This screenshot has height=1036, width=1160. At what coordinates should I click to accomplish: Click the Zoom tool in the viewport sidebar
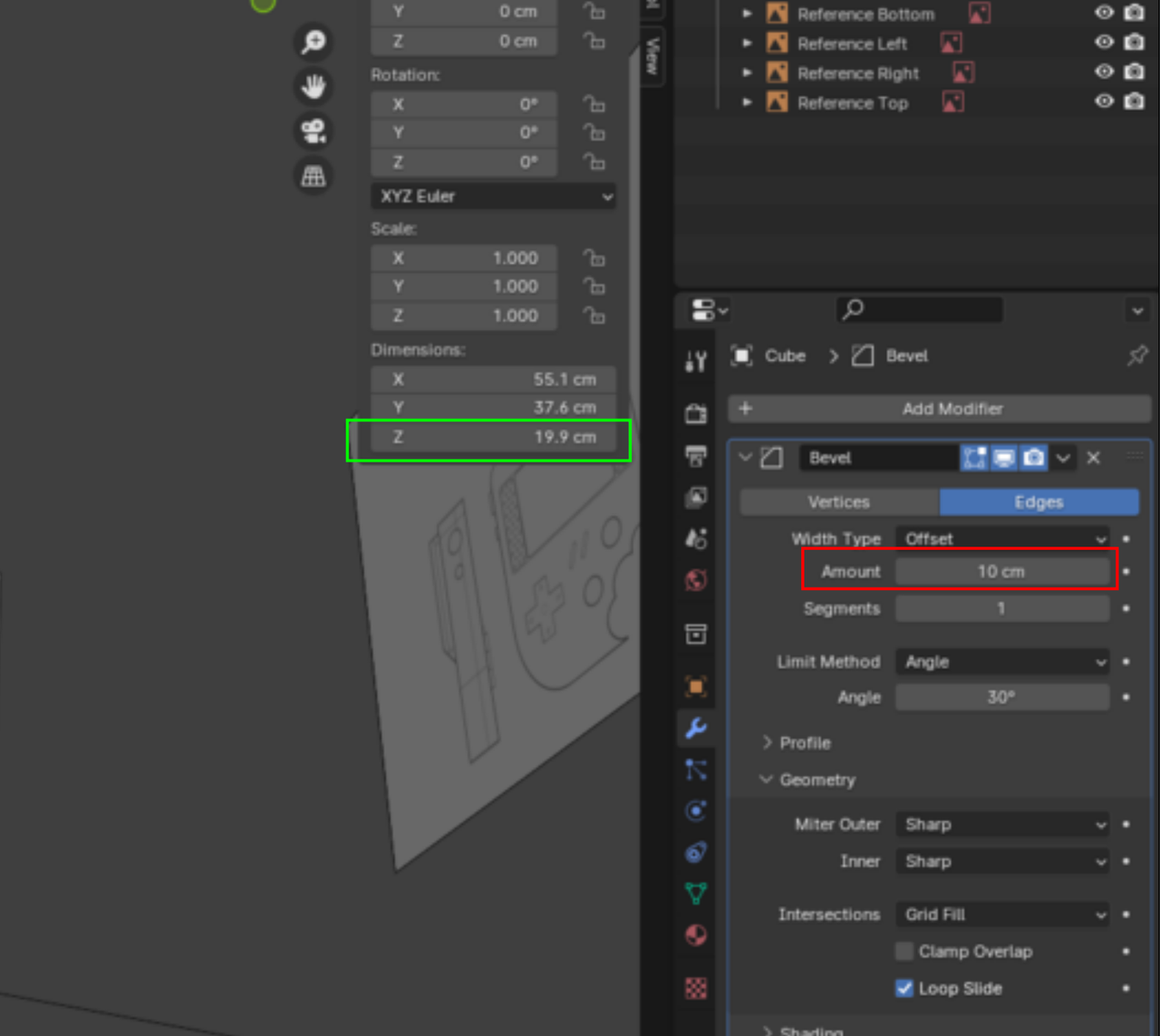pos(314,42)
